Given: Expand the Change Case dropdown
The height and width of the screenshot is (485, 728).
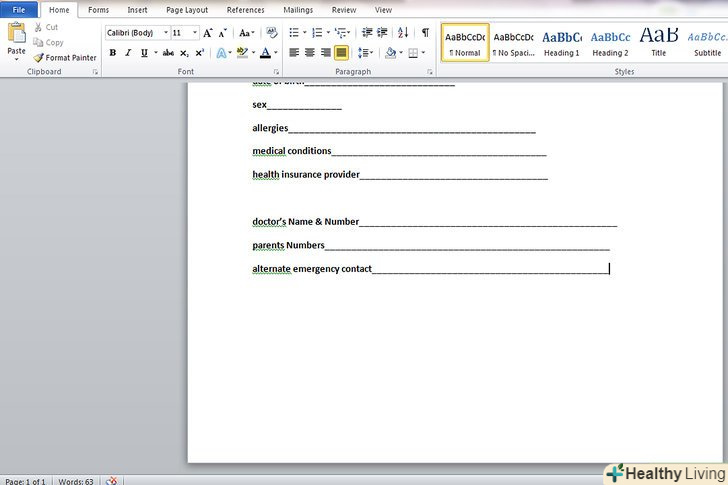Looking at the screenshot, I should (246, 33).
